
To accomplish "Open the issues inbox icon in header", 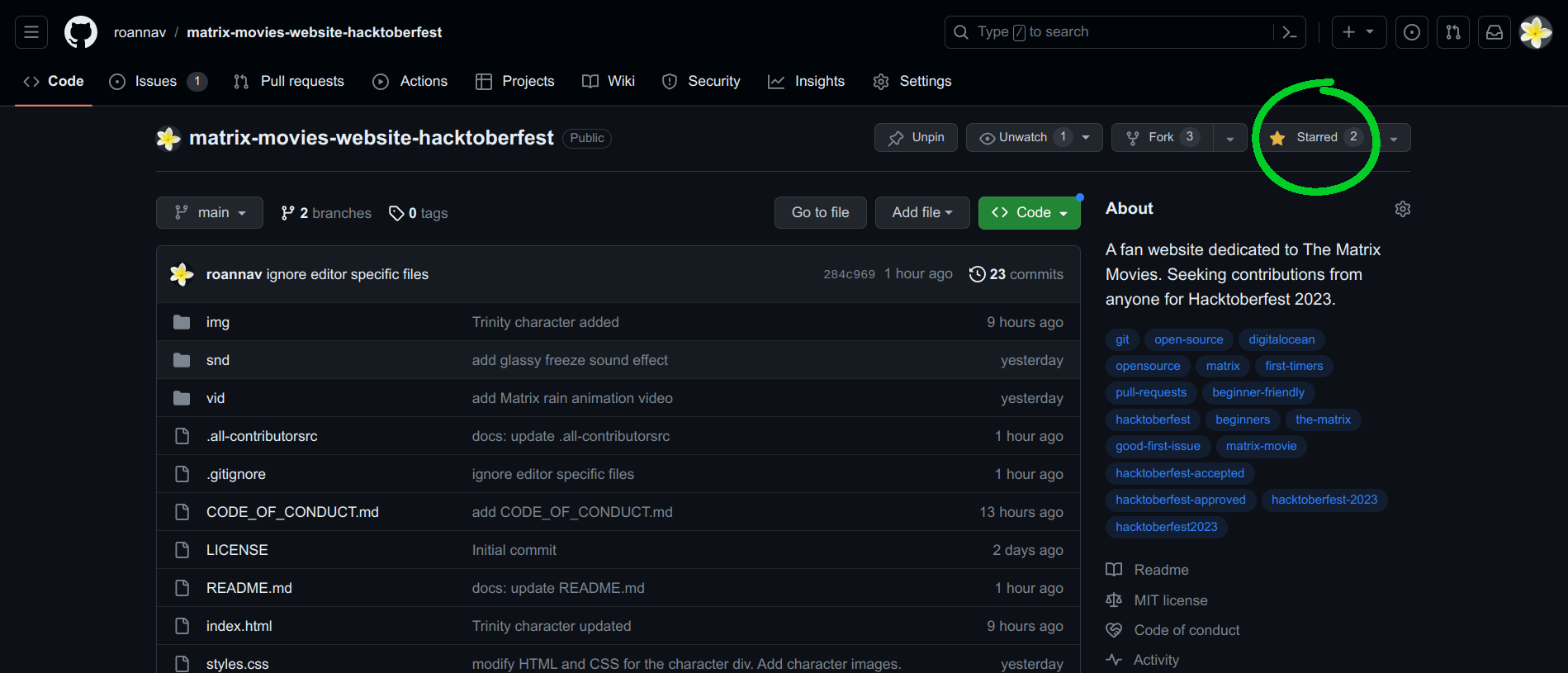I will pyautogui.click(x=1412, y=32).
